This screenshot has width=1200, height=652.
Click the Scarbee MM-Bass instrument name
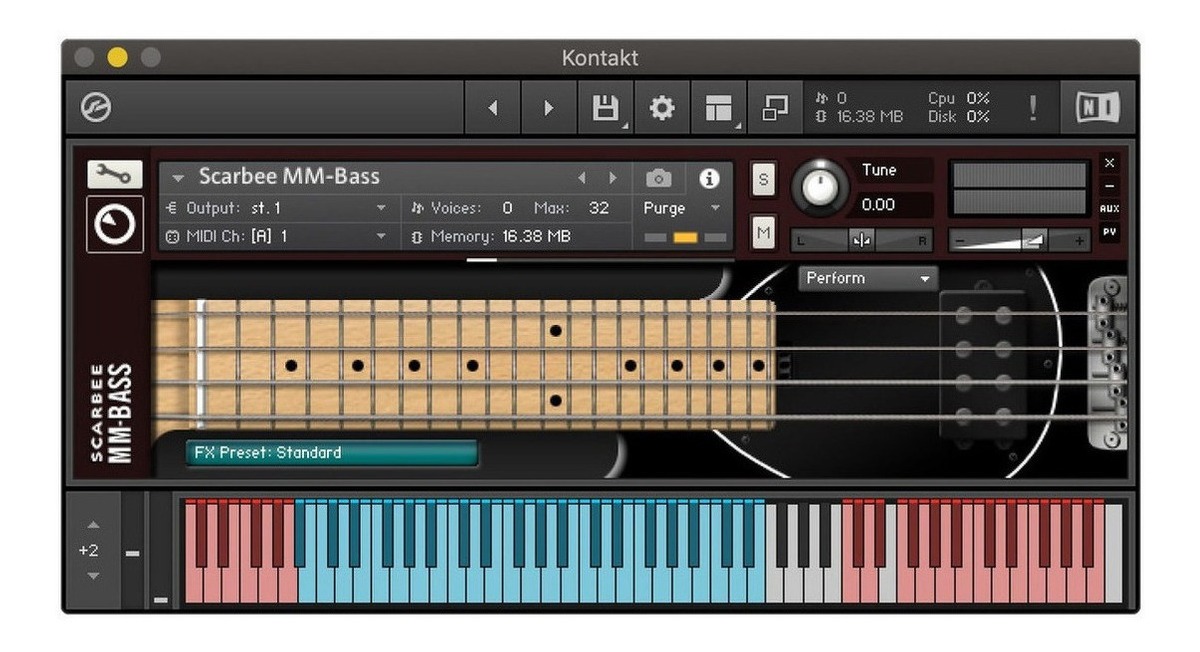[290, 177]
